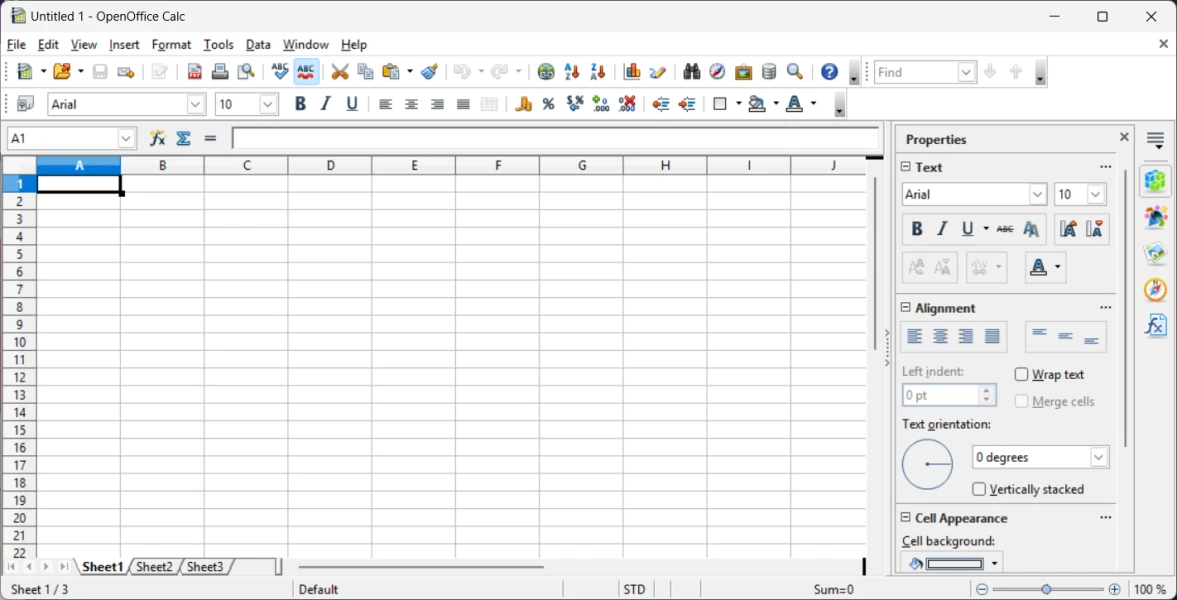Open the text orientation degrees dropdown

pyautogui.click(x=1098, y=458)
